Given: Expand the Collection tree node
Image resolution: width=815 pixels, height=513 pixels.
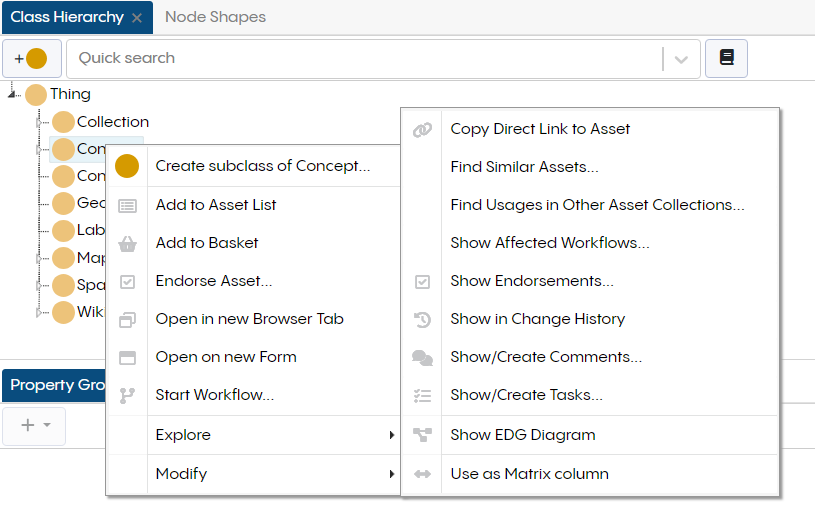Looking at the screenshot, I should (x=38, y=123).
